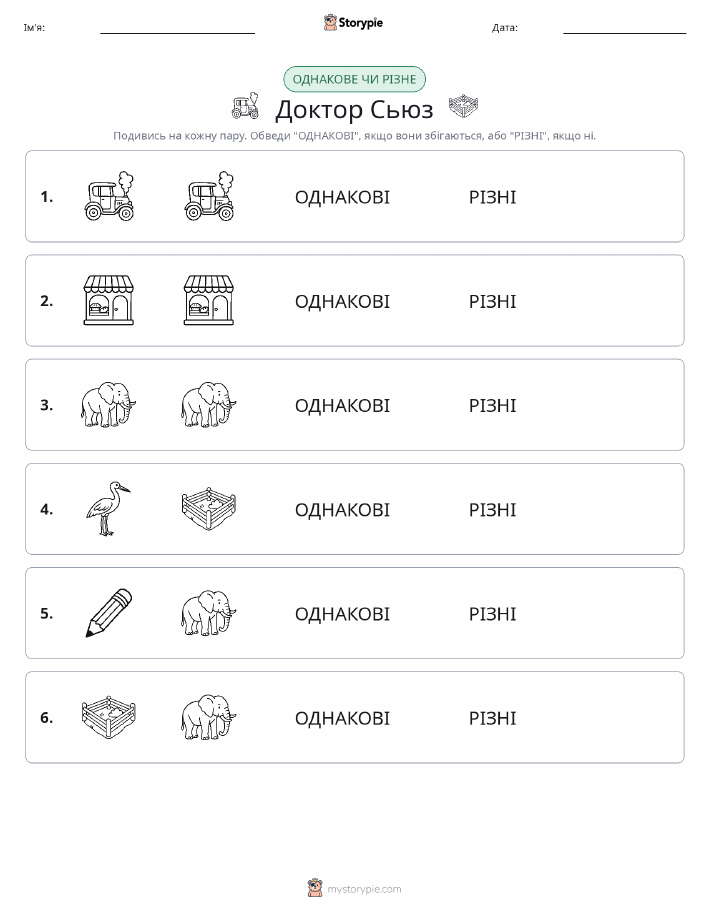Click the boxing ring icon beside the title

tap(463, 107)
